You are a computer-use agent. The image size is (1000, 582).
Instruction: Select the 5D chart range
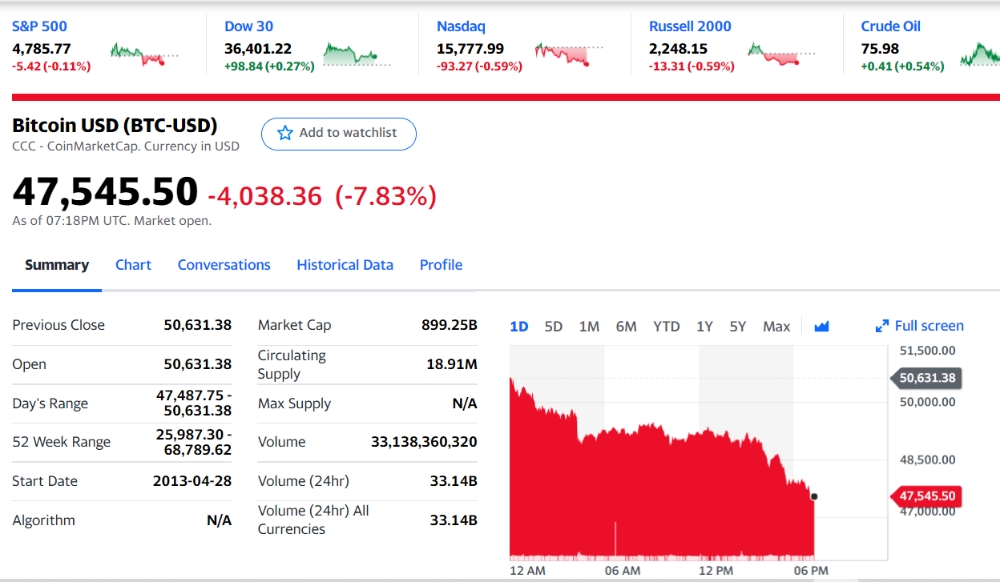[x=554, y=326]
